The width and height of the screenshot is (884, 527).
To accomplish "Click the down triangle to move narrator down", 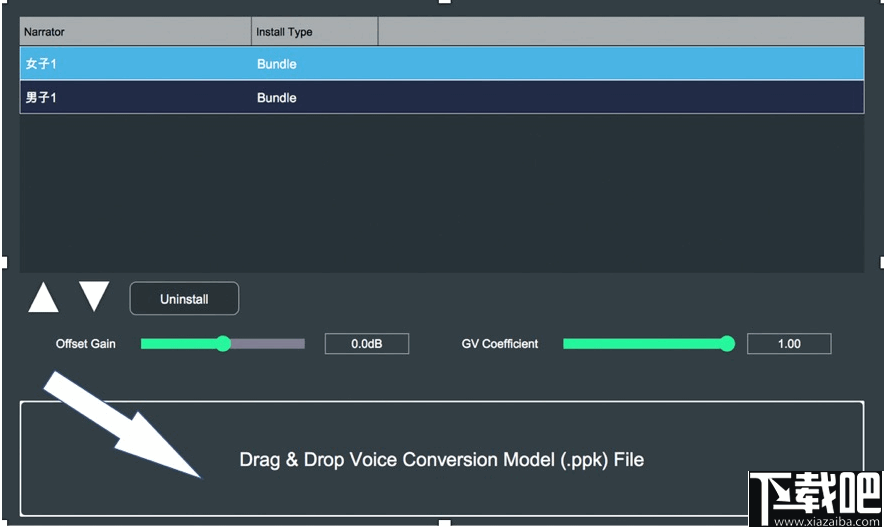I will [x=94, y=297].
